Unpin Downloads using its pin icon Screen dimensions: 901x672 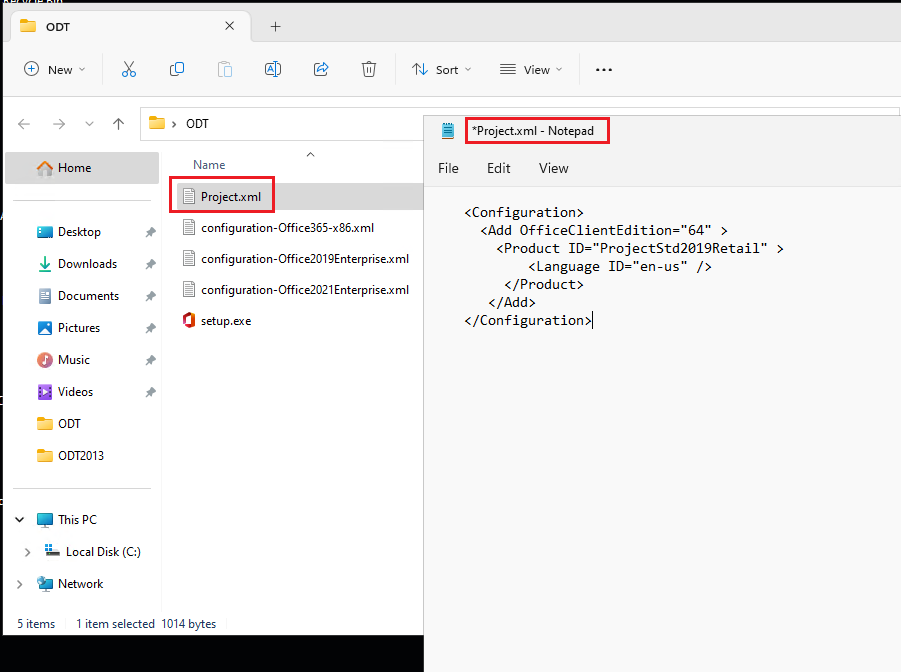[150, 264]
